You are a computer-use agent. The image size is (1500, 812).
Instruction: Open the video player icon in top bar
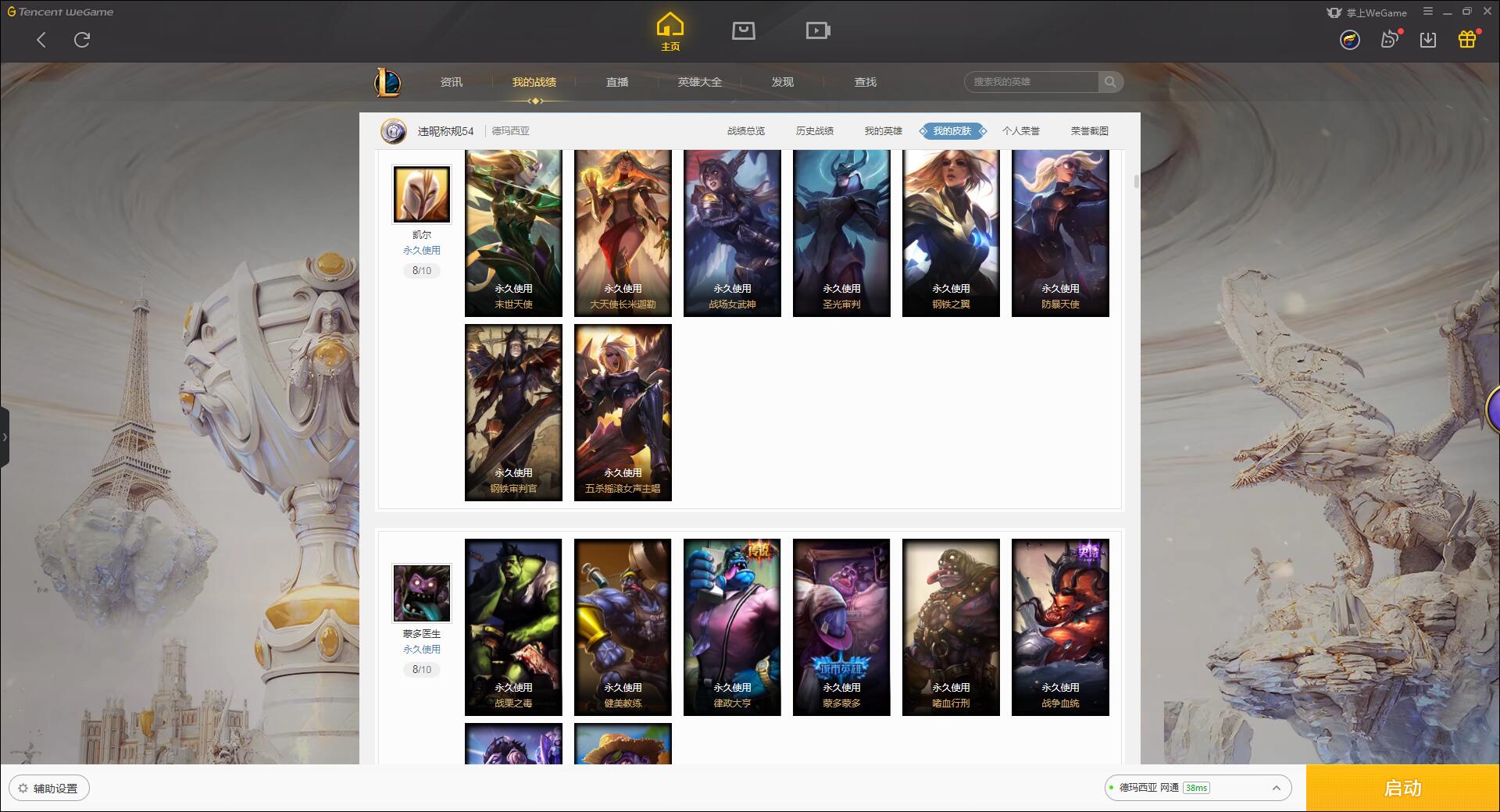point(818,30)
